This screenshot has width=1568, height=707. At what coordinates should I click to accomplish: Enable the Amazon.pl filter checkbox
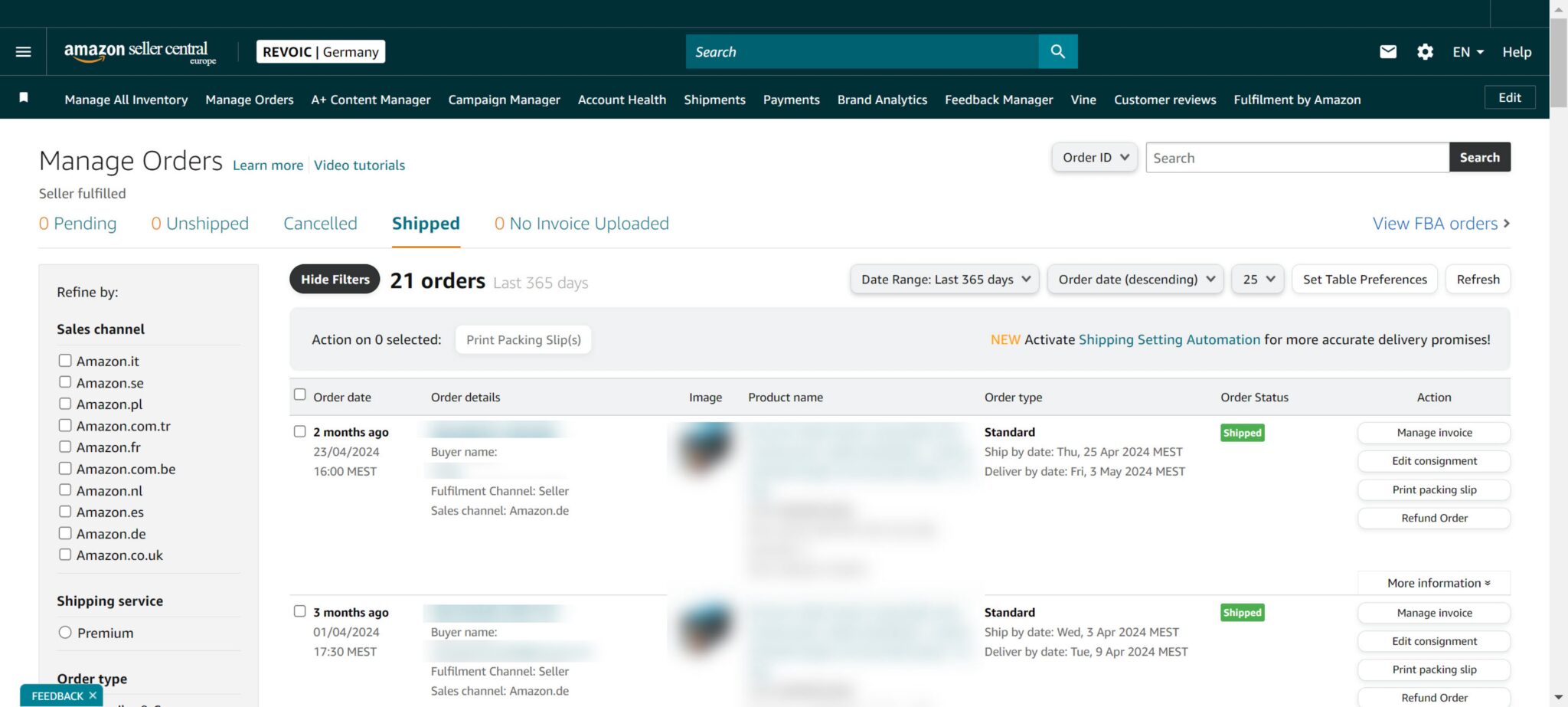point(65,403)
